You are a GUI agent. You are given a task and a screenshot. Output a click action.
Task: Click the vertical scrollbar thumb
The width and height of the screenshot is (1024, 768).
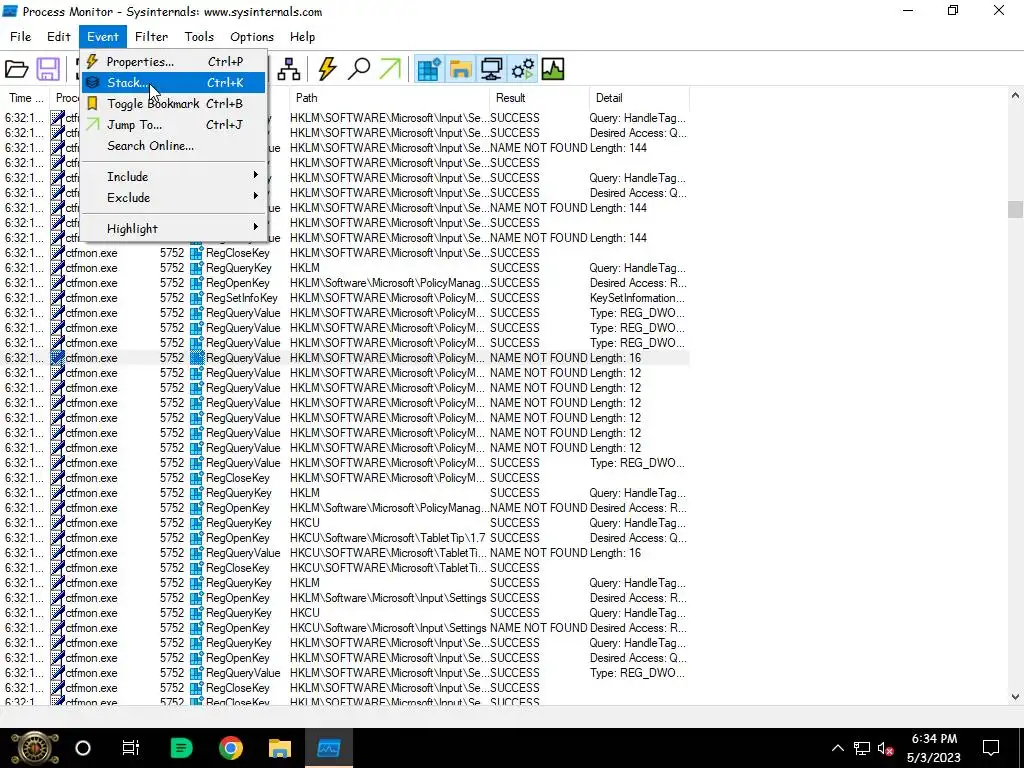[x=1015, y=210]
